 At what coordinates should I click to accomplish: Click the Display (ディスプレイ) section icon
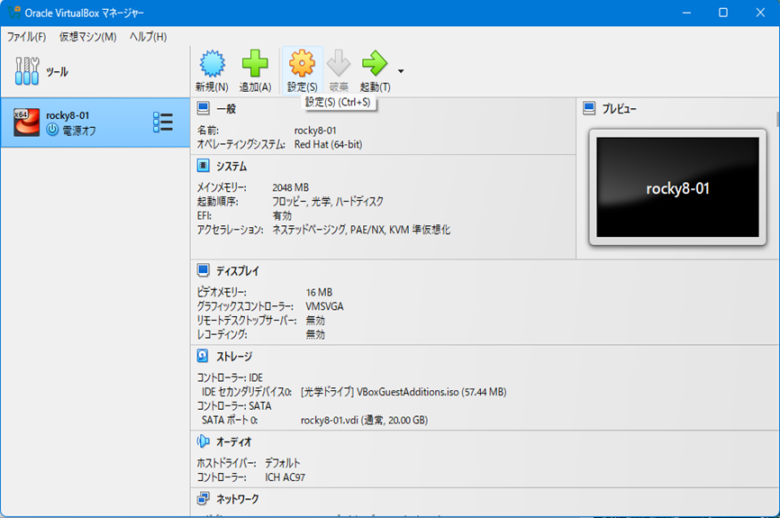pos(203,270)
